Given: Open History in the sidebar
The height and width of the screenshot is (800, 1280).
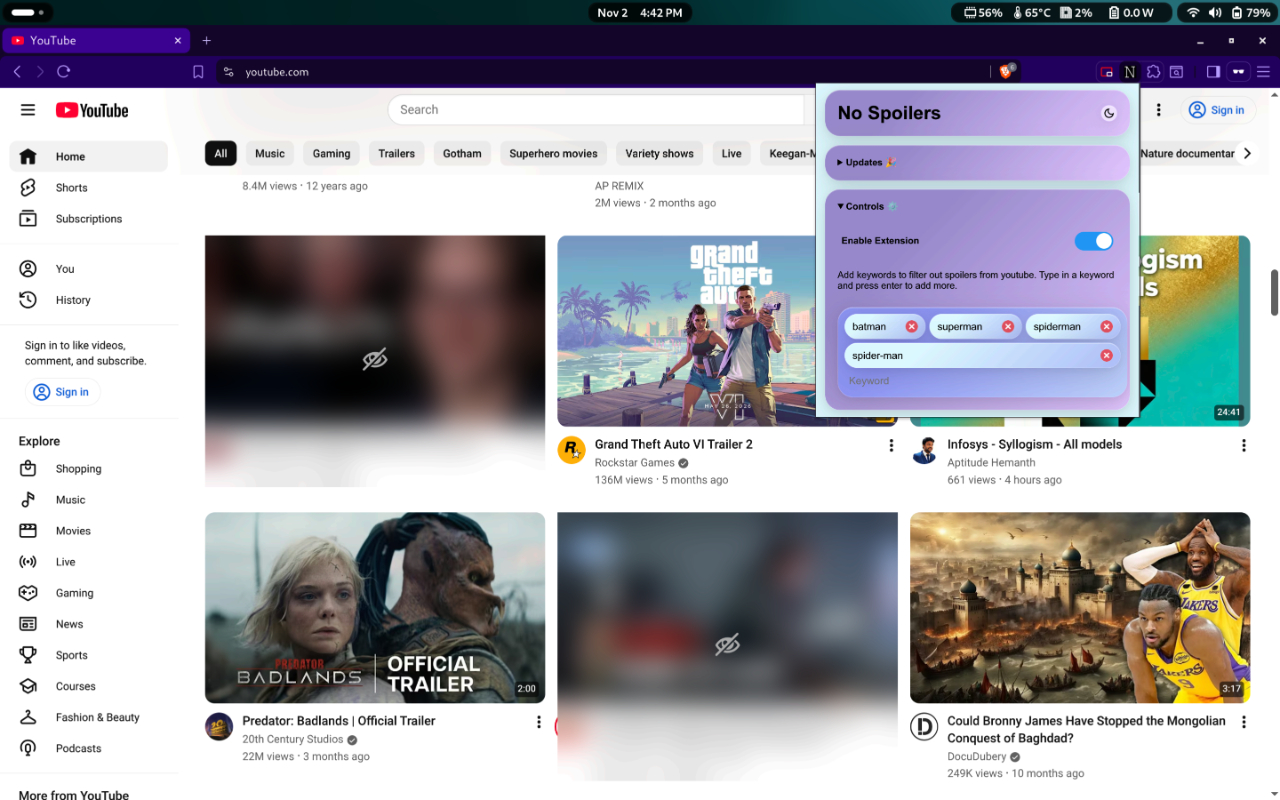Looking at the screenshot, I should 89,300.
